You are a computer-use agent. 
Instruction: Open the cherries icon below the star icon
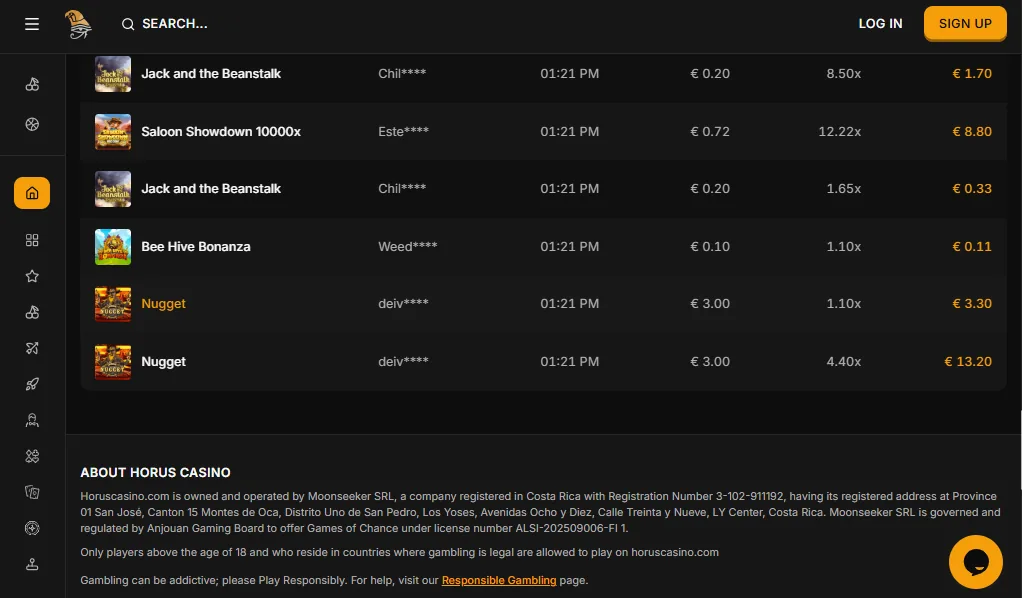[x=32, y=312]
